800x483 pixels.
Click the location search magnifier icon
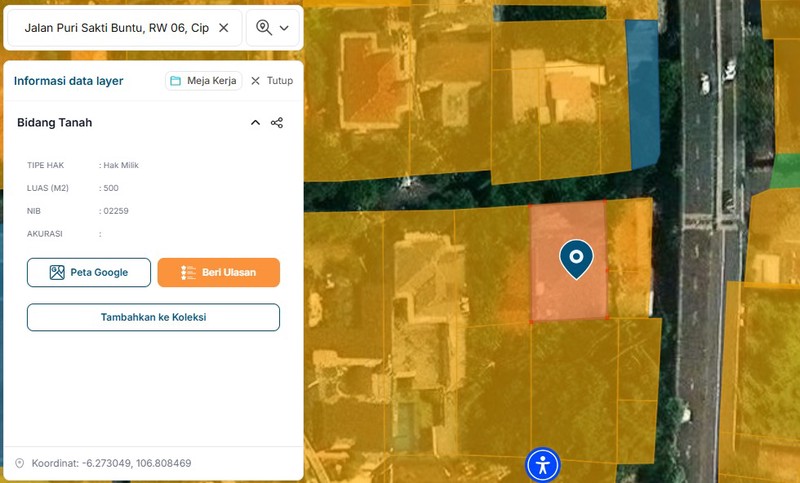tap(264, 28)
